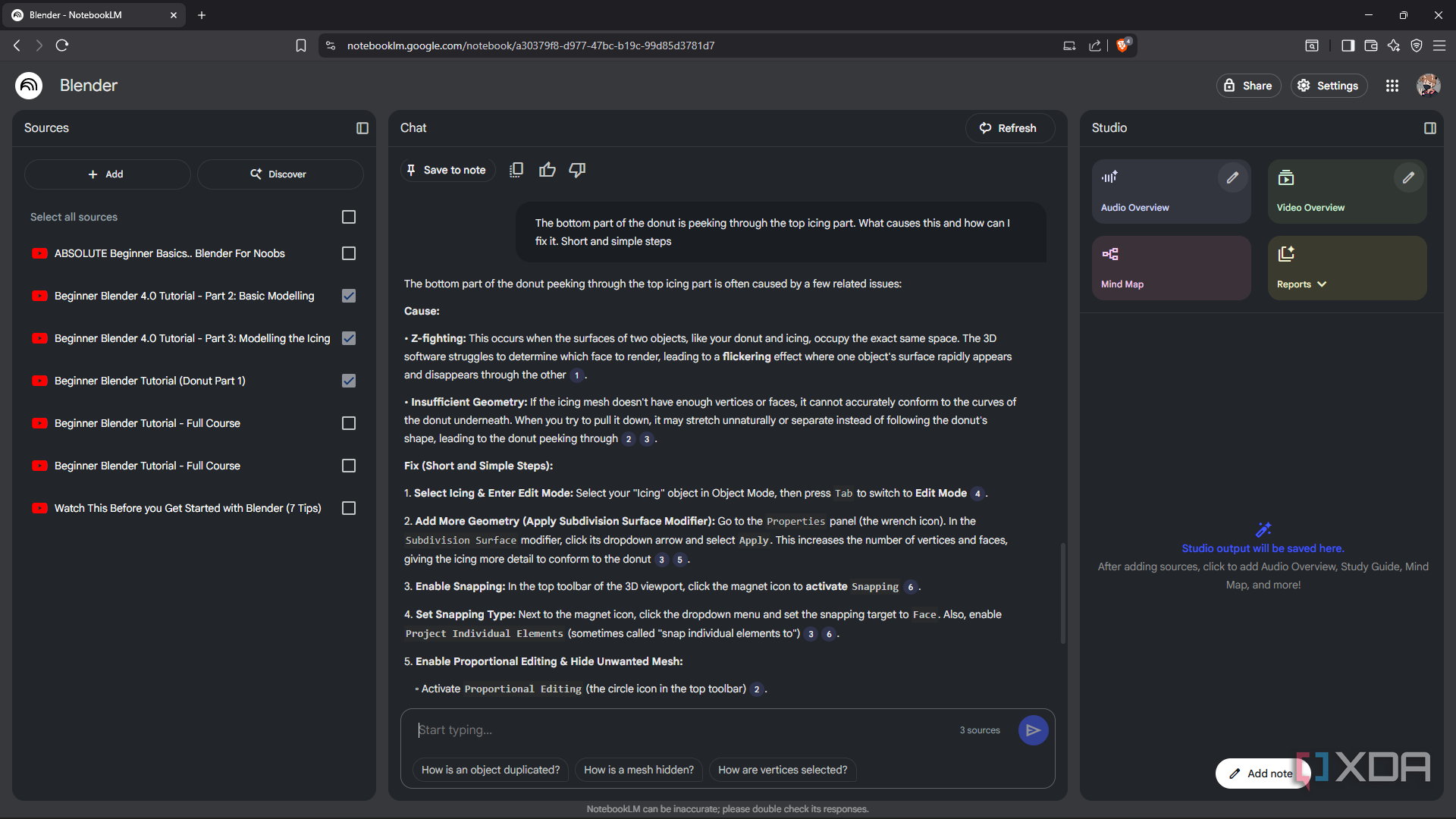Edit Video Overview pencil icon
The height and width of the screenshot is (819, 1456).
tap(1408, 177)
